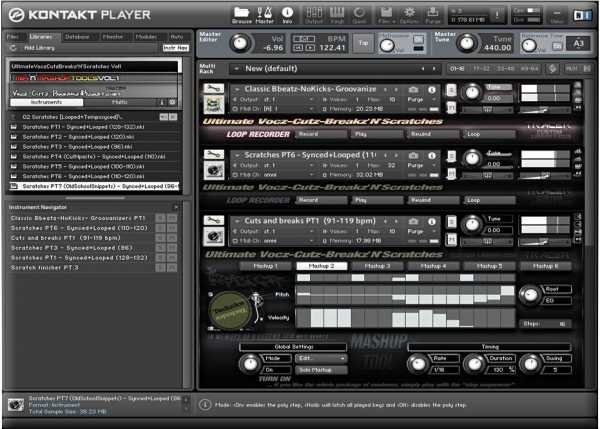The width and height of the screenshot is (600, 429).
Task: Switch to the Modules browser tab
Action: click(x=146, y=37)
